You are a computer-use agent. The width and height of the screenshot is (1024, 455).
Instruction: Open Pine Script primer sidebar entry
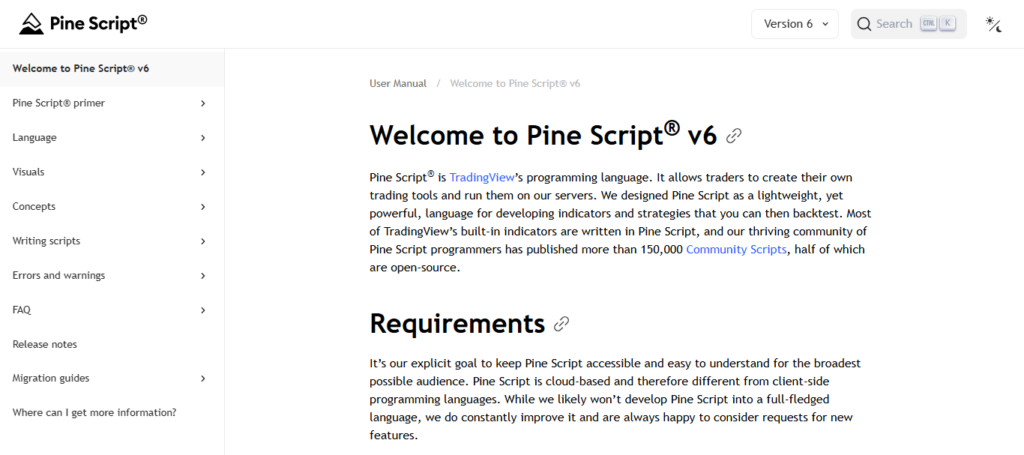tap(59, 103)
